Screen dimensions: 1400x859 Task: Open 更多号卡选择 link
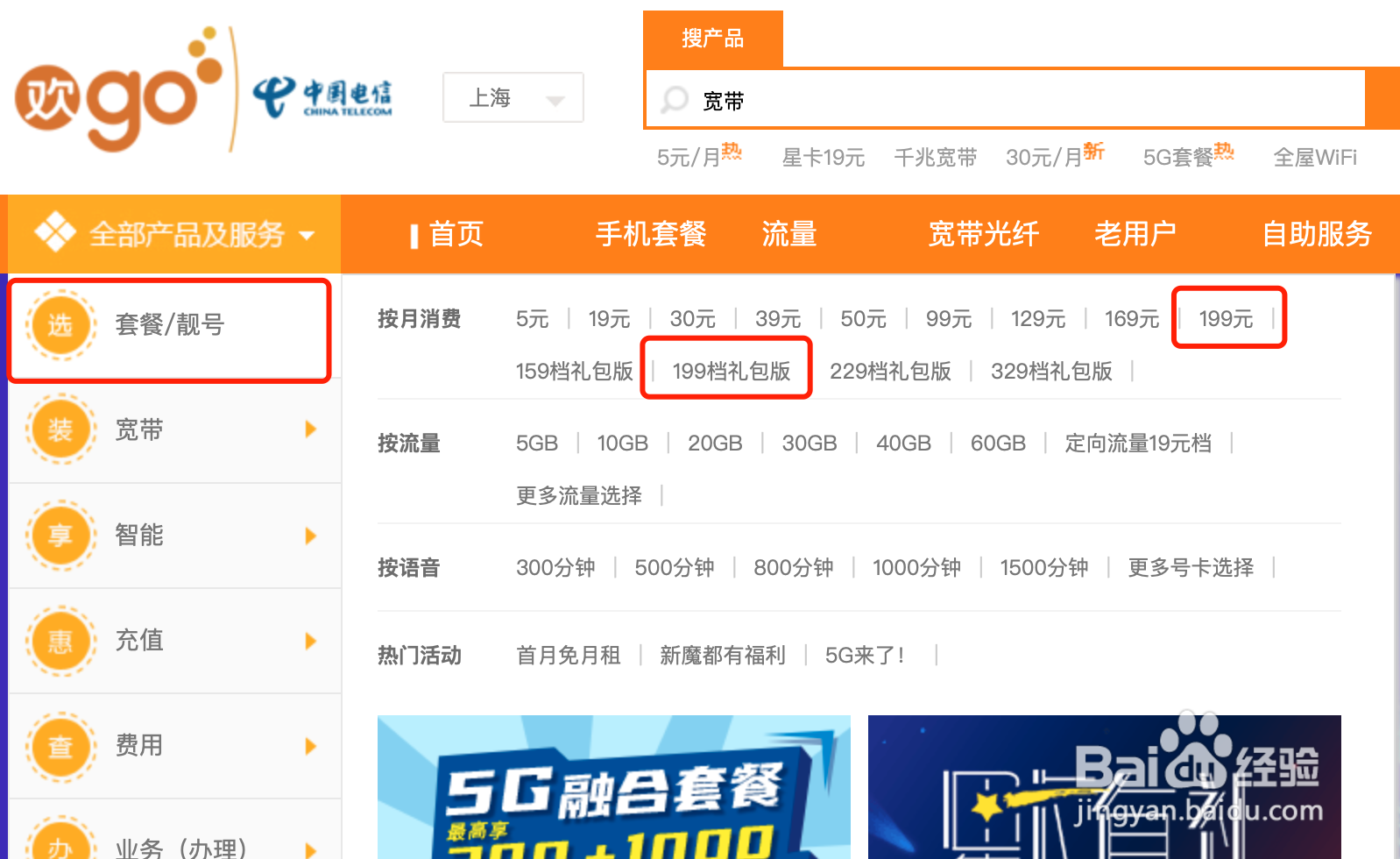pyautogui.click(x=1191, y=568)
